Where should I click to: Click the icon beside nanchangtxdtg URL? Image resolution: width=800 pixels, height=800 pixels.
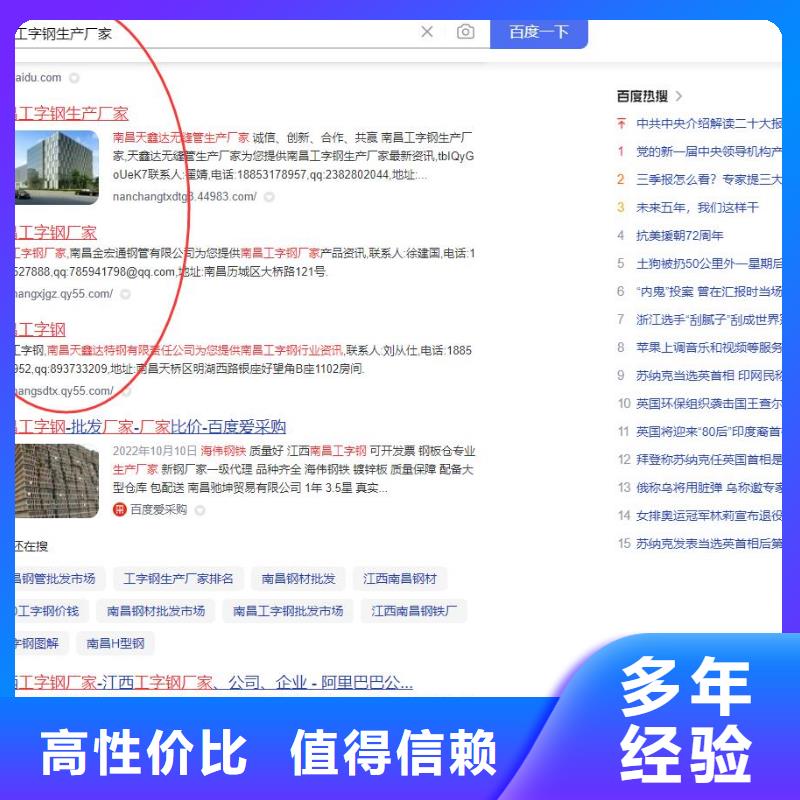[269, 197]
